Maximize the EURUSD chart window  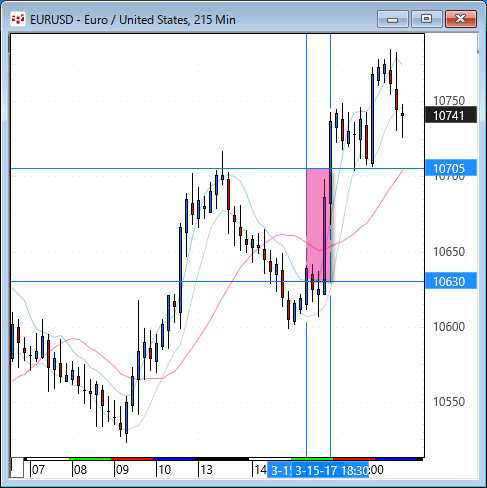[426, 19]
